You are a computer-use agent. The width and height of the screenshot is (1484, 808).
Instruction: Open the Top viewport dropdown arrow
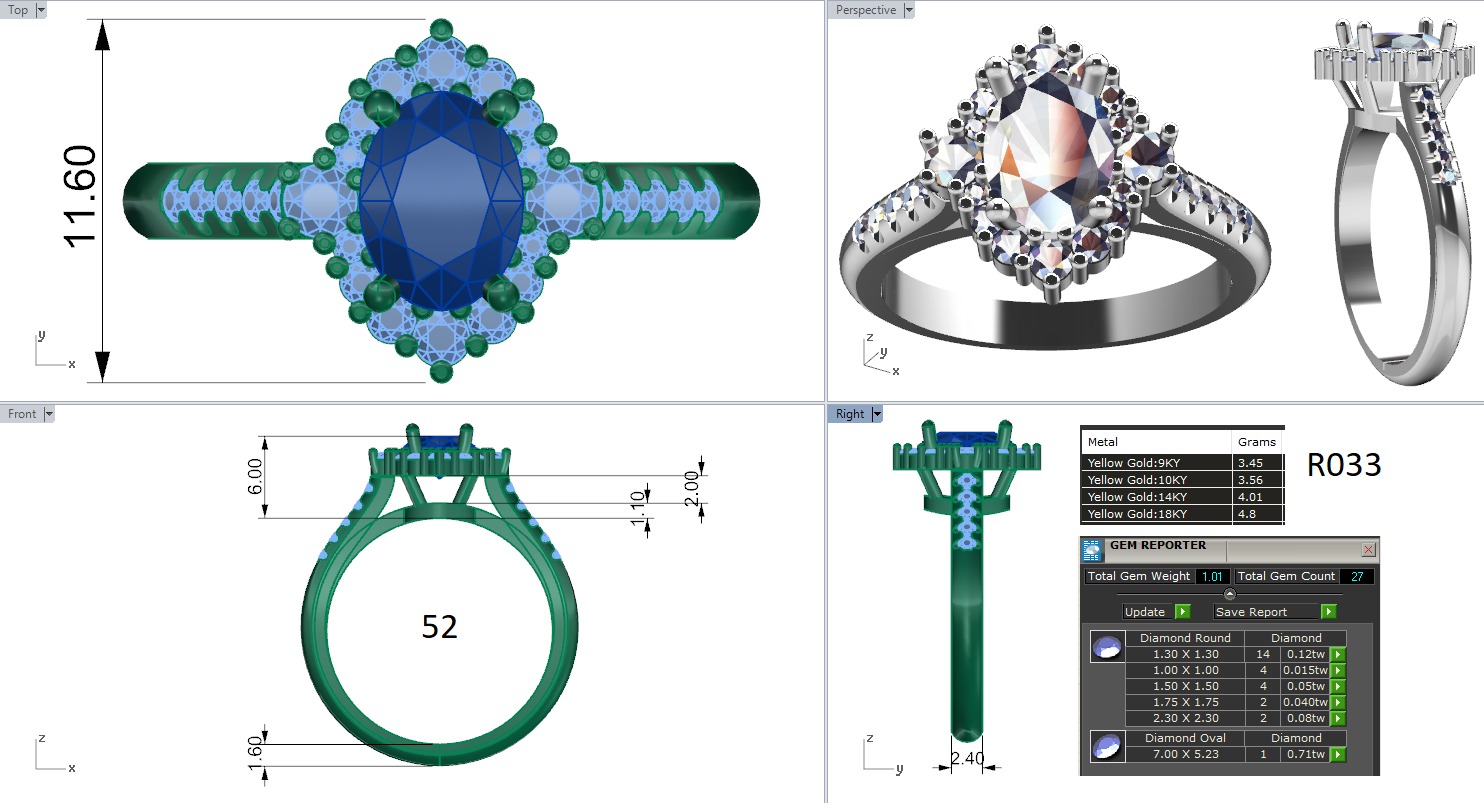click(41, 10)
